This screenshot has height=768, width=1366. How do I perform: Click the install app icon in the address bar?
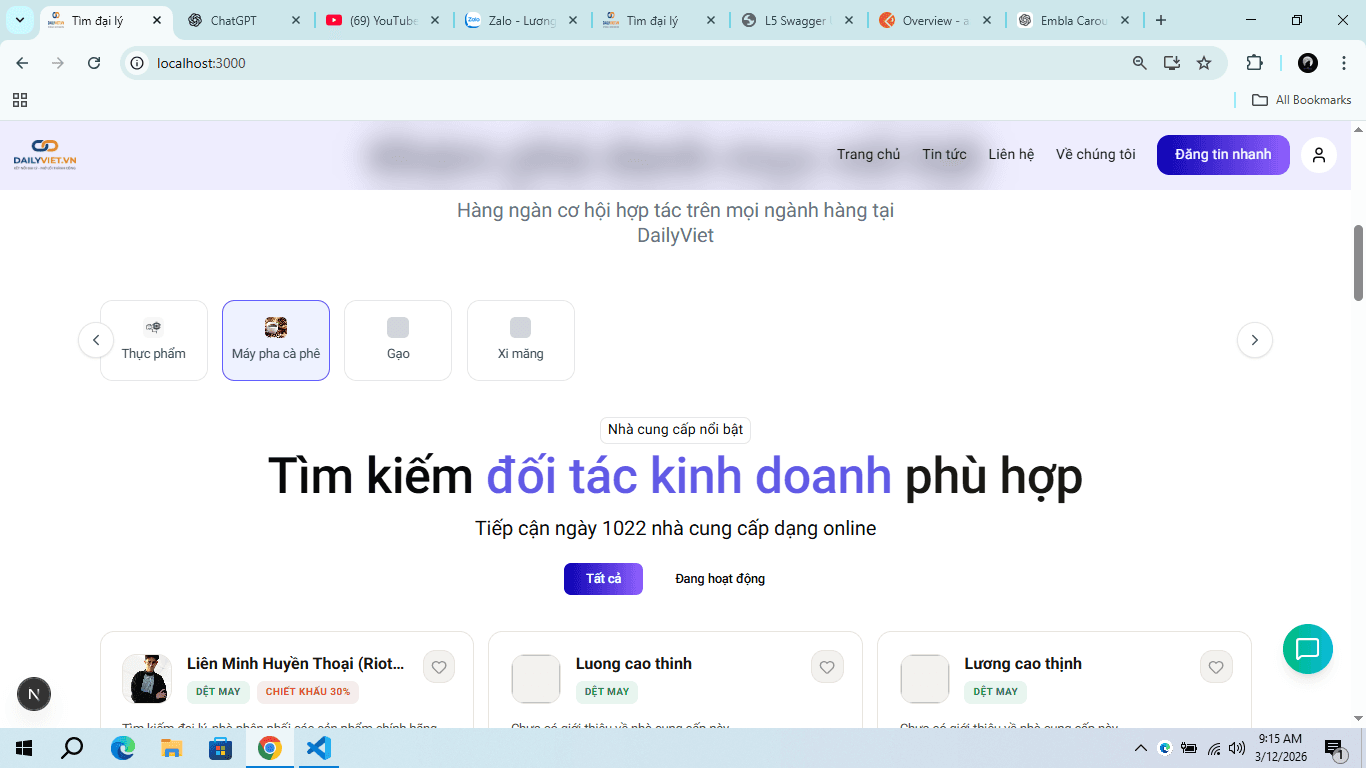tap(1172, 63)
